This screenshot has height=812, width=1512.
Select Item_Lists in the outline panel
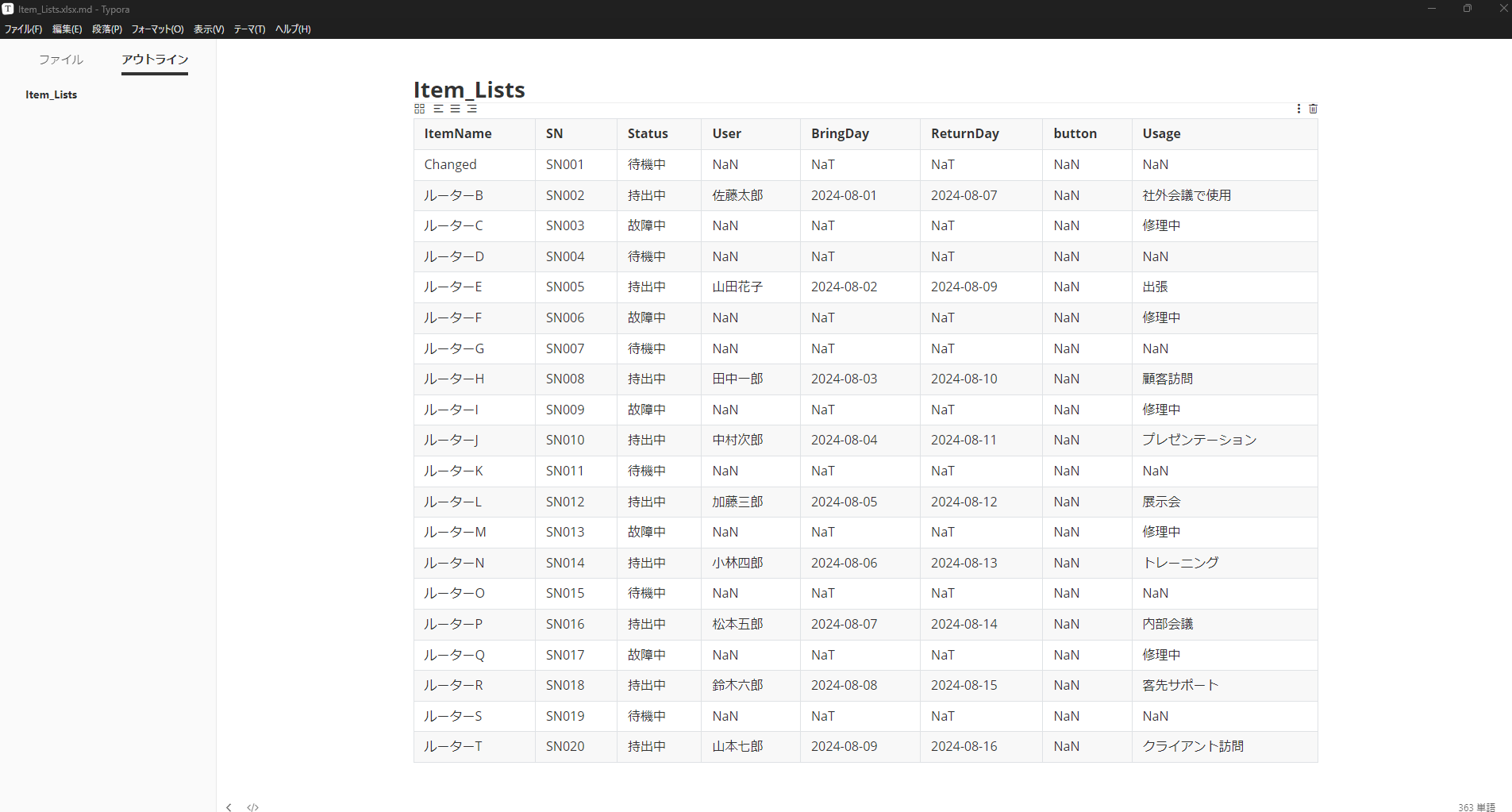pos(51,94)
